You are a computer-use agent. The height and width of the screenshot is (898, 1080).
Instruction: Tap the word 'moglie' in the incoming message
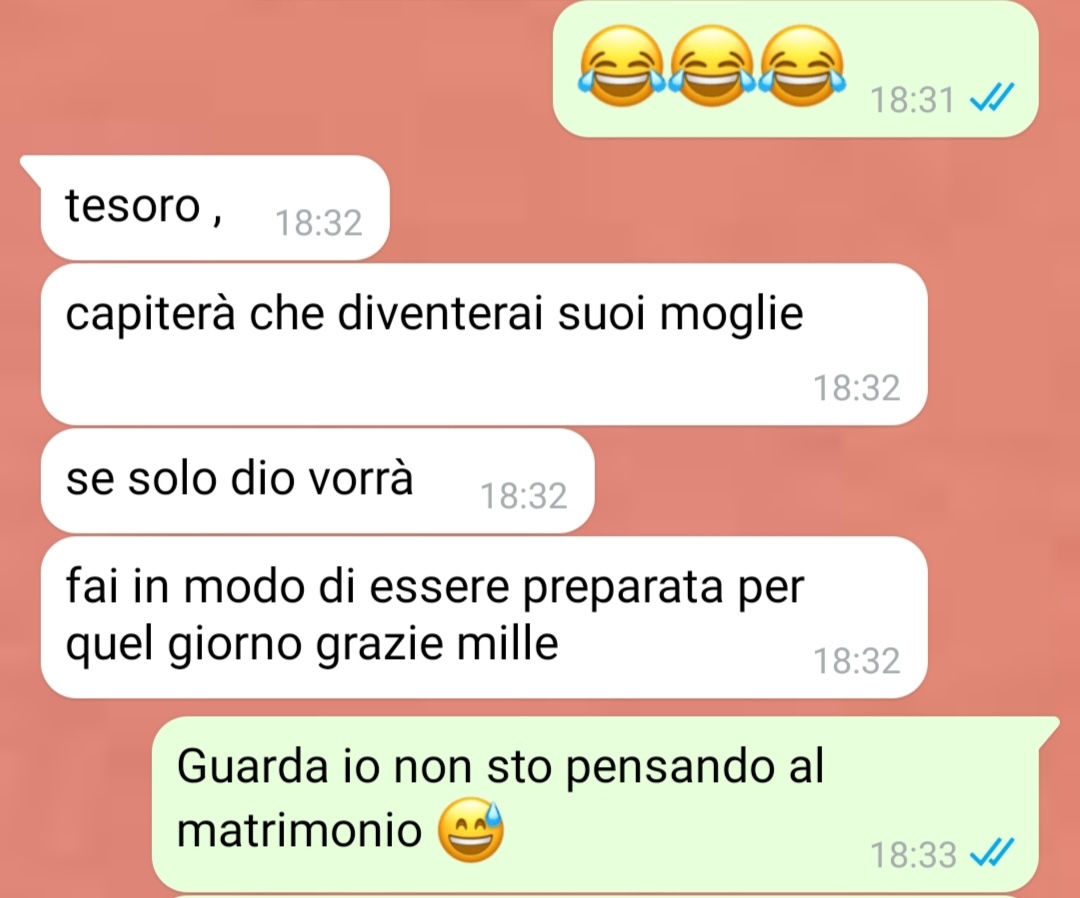click(731, 315)
